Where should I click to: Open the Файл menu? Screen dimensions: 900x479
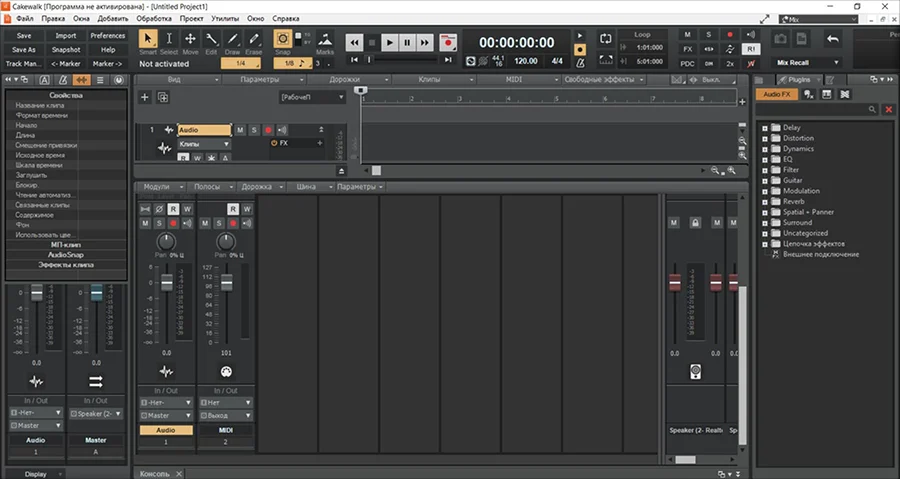point(25,18)
